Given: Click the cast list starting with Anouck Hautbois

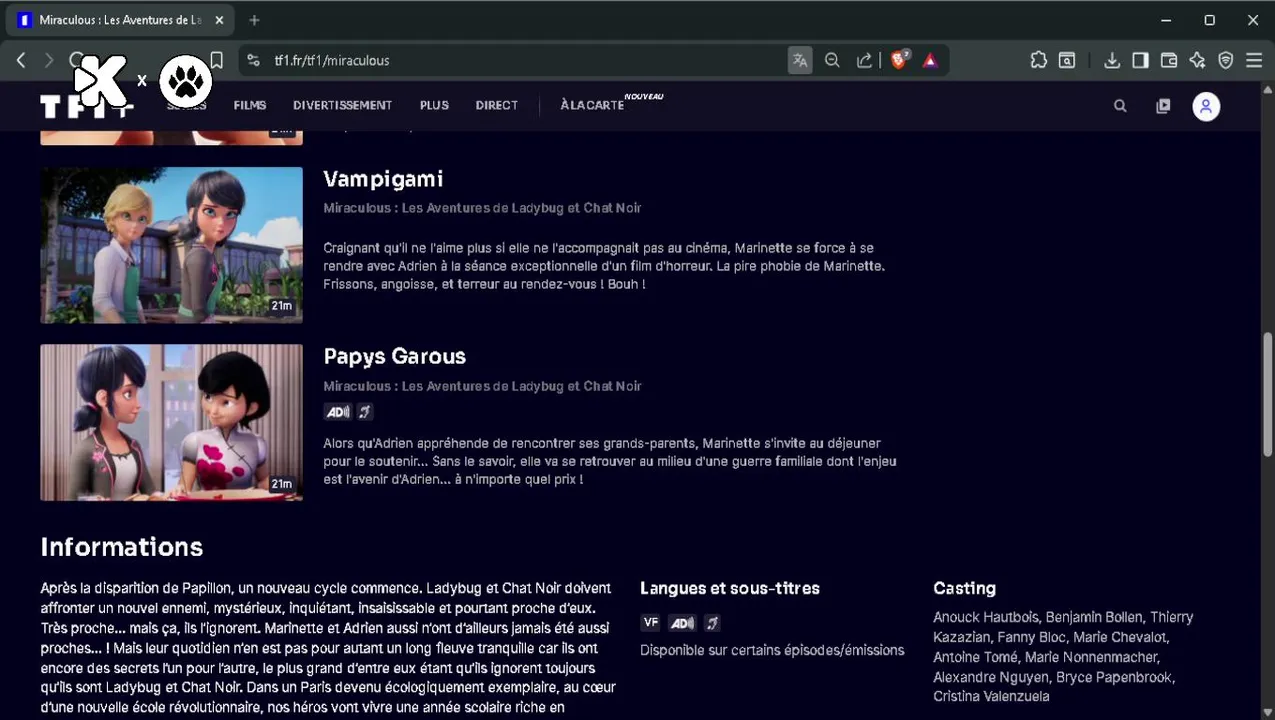Looking at the screenshot, I should click(1063, 657).
